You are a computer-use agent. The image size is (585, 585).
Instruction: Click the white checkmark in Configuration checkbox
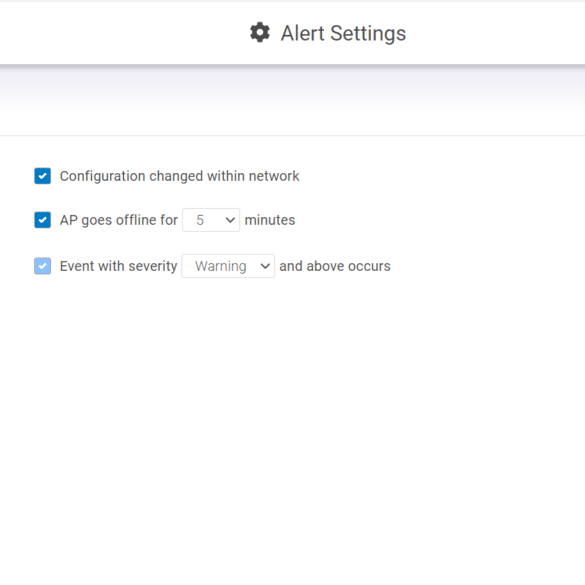43,176
